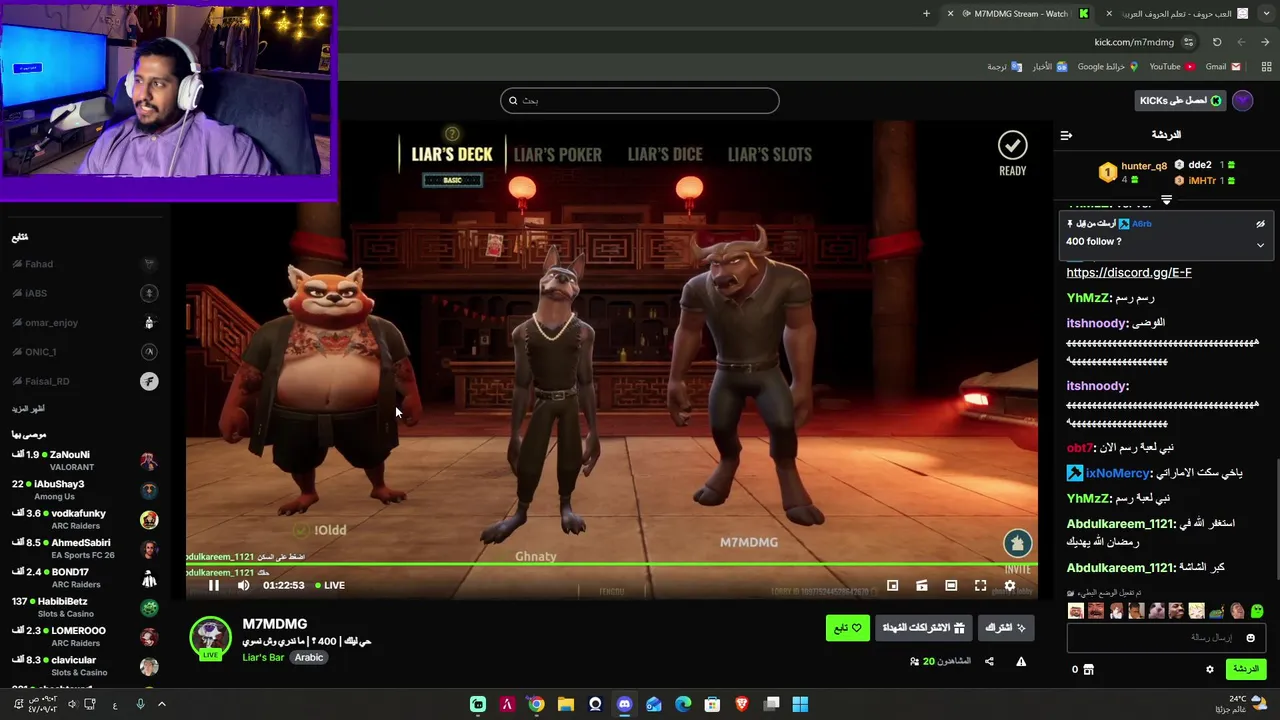Show more followed channels (أظهر المزيد)
Screen dimensions: 1280x720
(x=28, y=409)
